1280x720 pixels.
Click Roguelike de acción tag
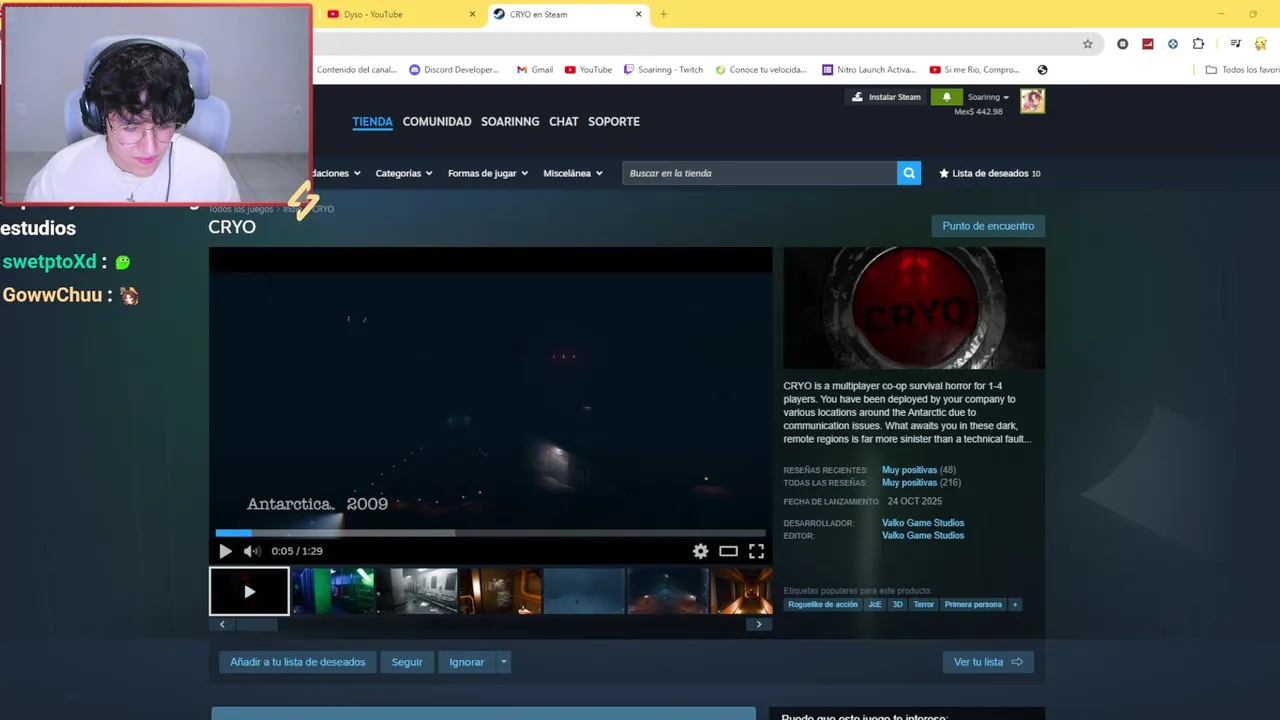pyautogui.click(x=823, y=604)
